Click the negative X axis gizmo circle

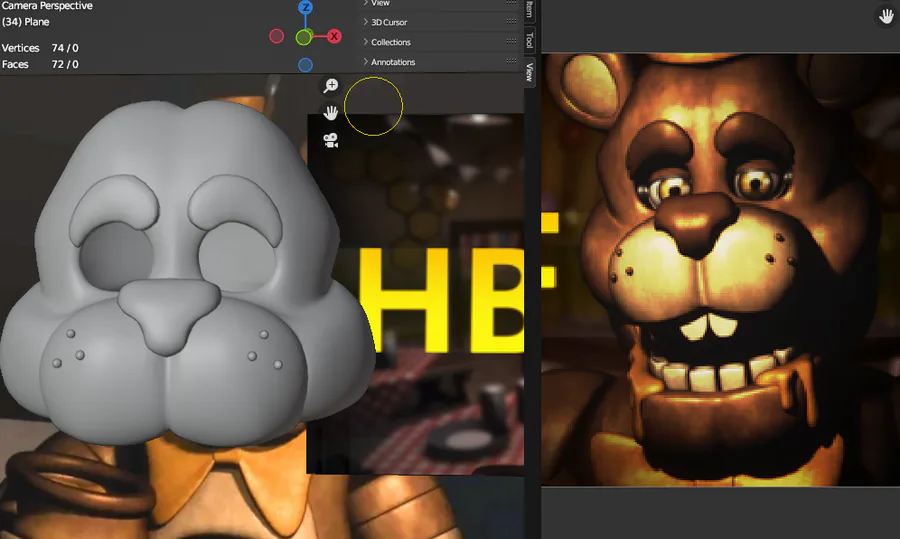pyautogui.click(x=277, y=37)
